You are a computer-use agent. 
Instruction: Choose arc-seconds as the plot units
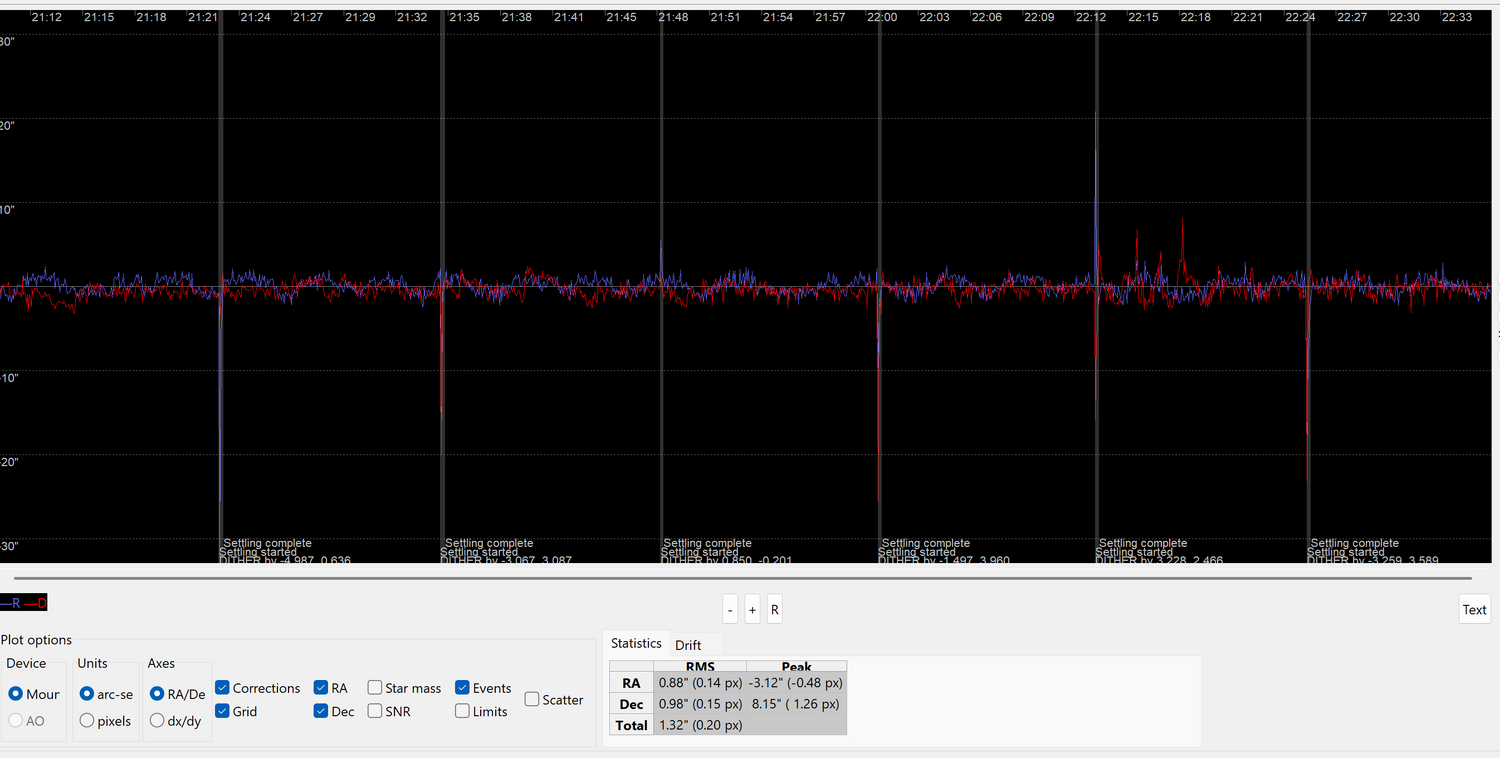88,694
